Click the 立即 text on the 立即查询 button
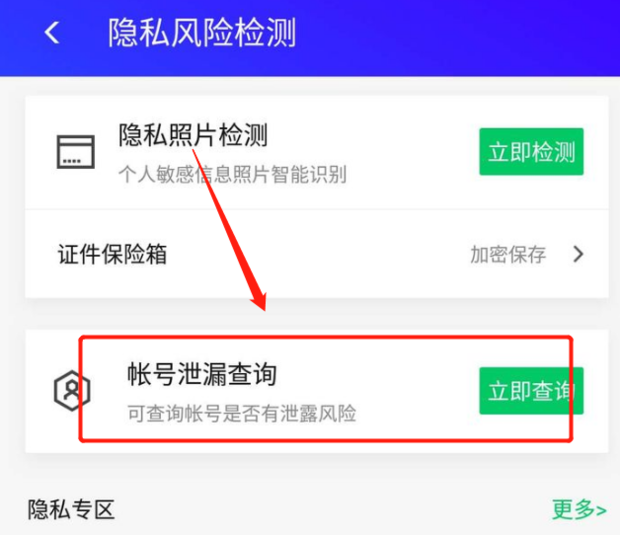The width and height of the screenshot is (620, 535). click(x=510, y=391)
